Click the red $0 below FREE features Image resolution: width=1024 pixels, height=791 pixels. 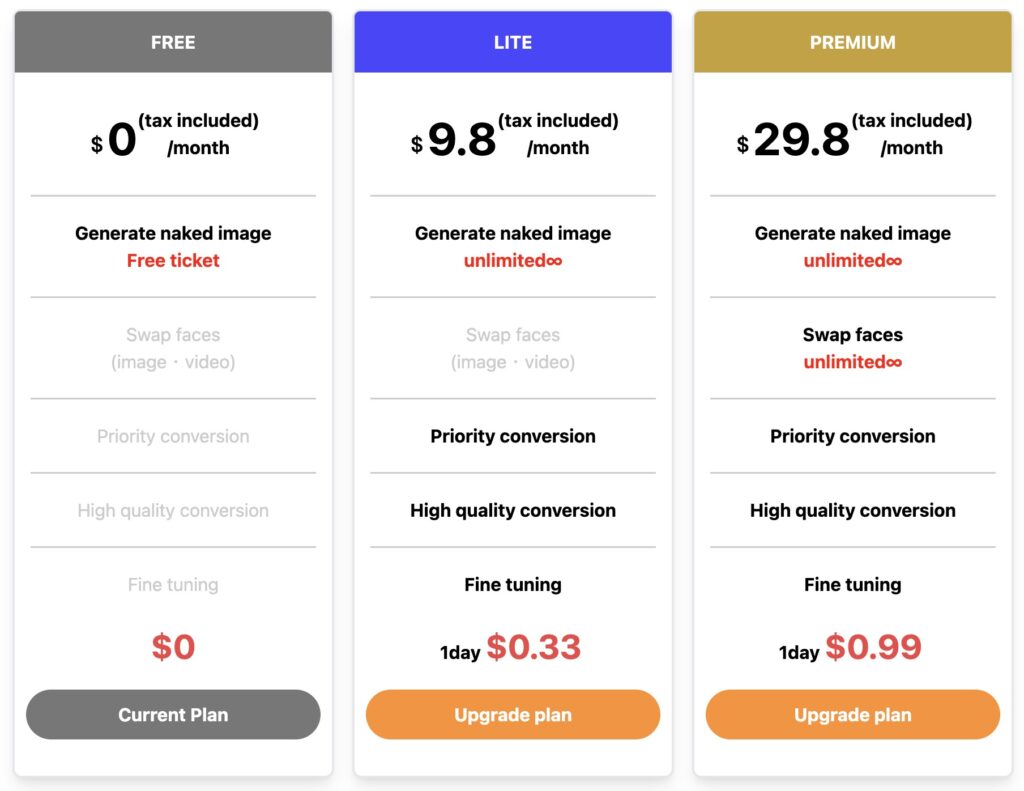172,647
